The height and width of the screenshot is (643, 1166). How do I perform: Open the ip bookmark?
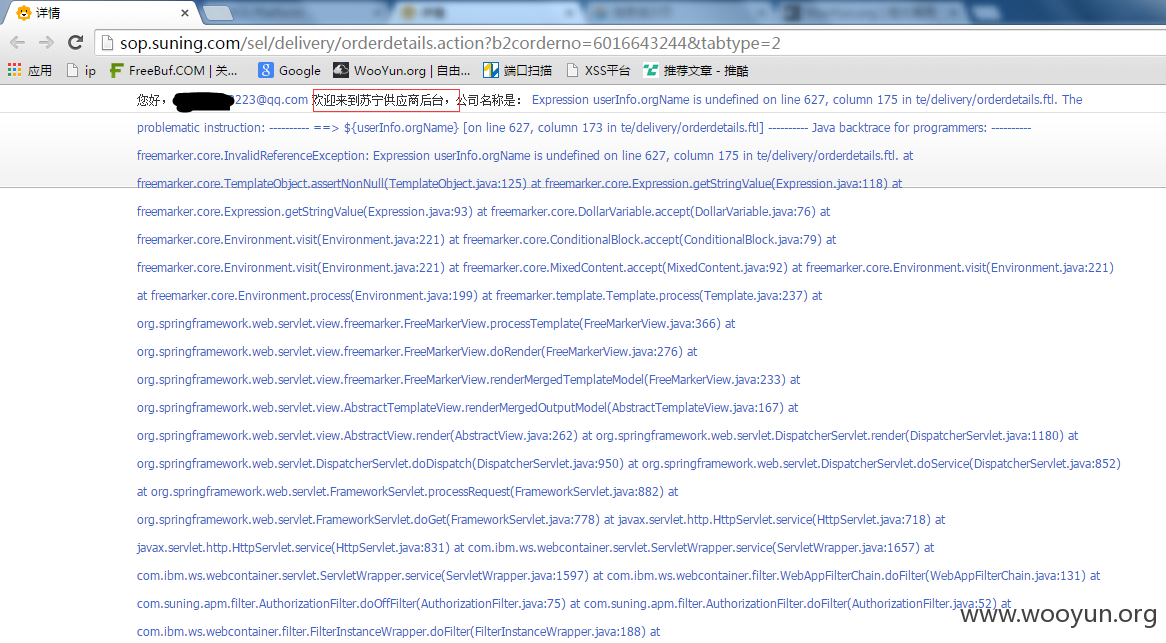pos(81,71)
